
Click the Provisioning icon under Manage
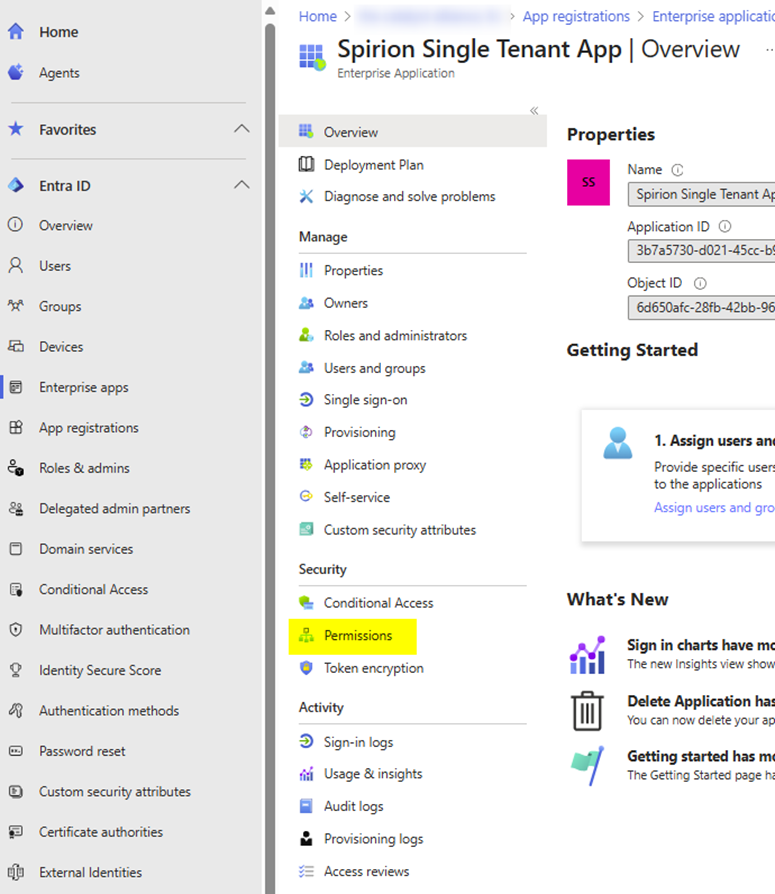306,432
